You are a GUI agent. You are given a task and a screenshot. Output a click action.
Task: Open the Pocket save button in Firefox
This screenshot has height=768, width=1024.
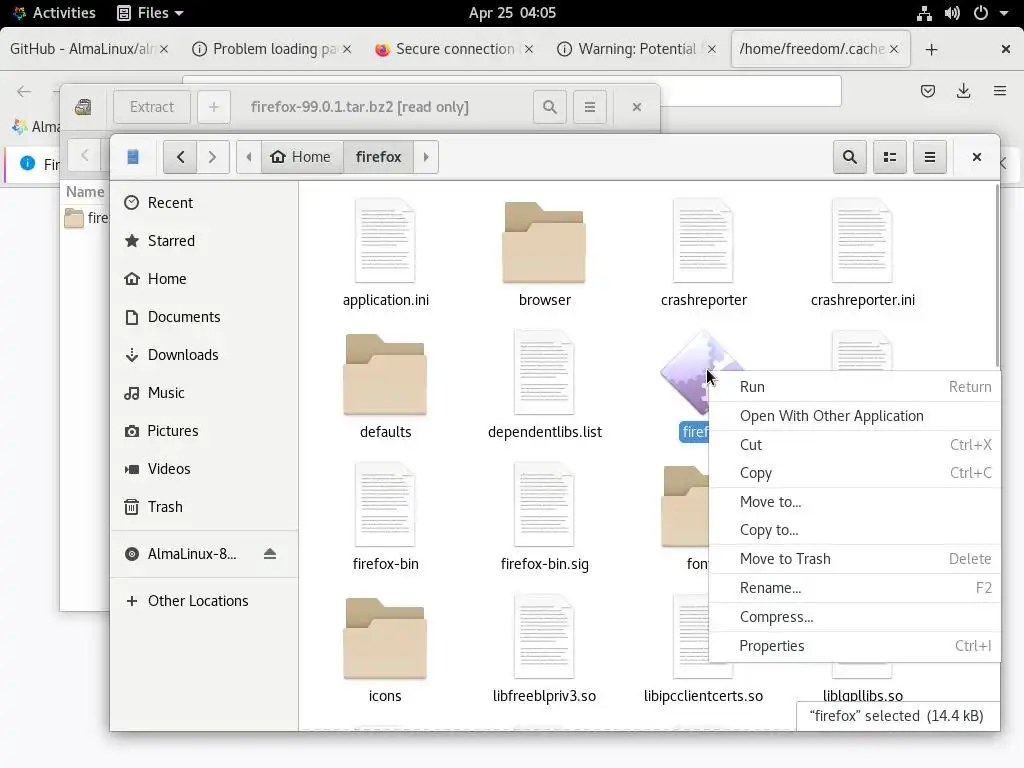(927, 91)
